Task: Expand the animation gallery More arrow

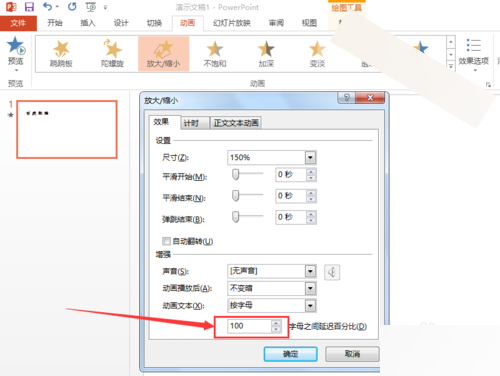Action: (x=451, y=66)
